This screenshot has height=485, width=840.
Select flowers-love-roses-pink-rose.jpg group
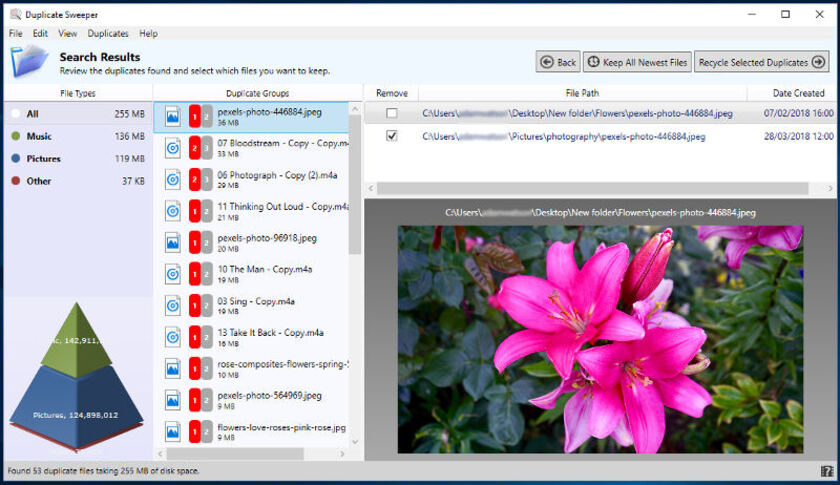[x=251, y=431]
